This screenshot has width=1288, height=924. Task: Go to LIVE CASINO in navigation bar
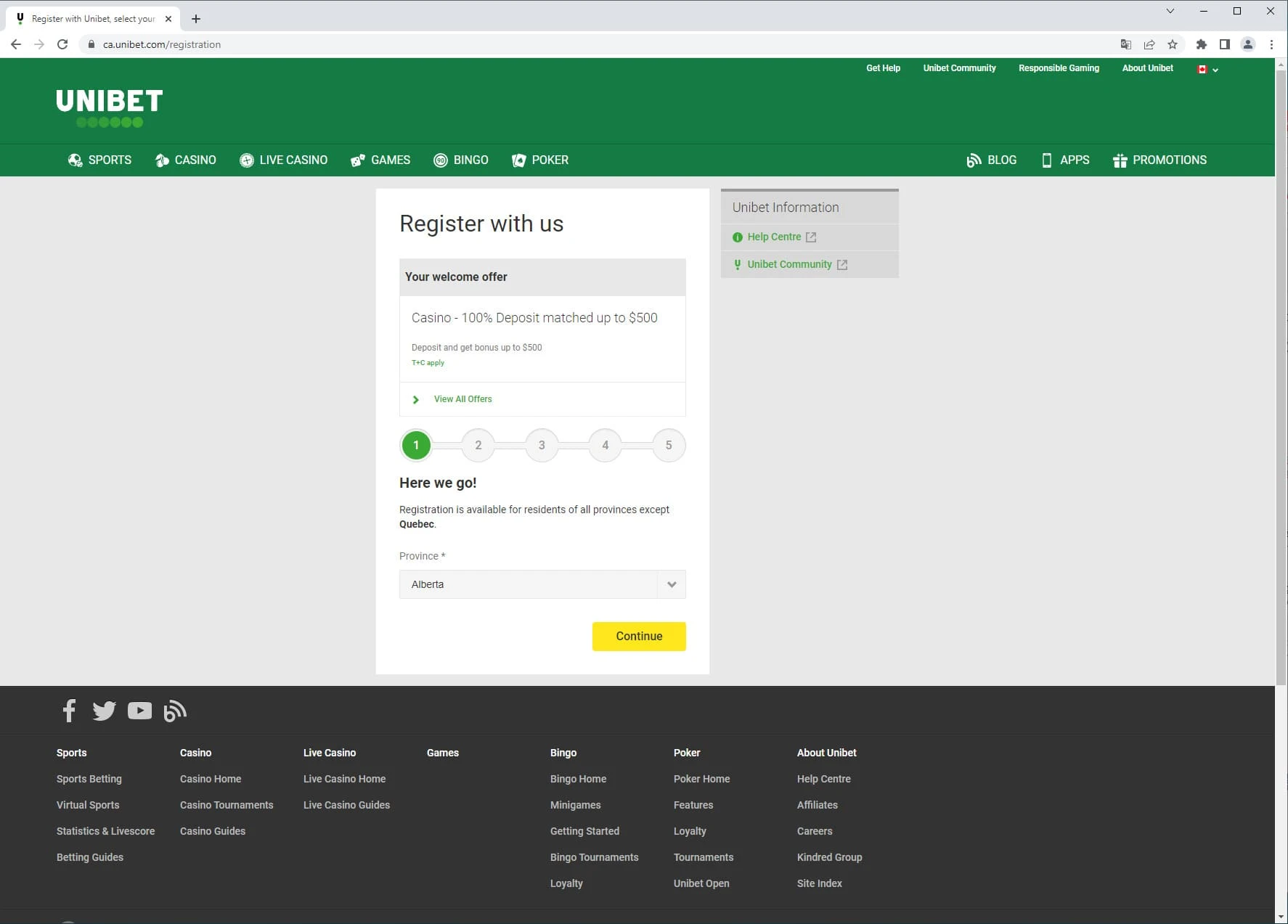tap(283, 160)
